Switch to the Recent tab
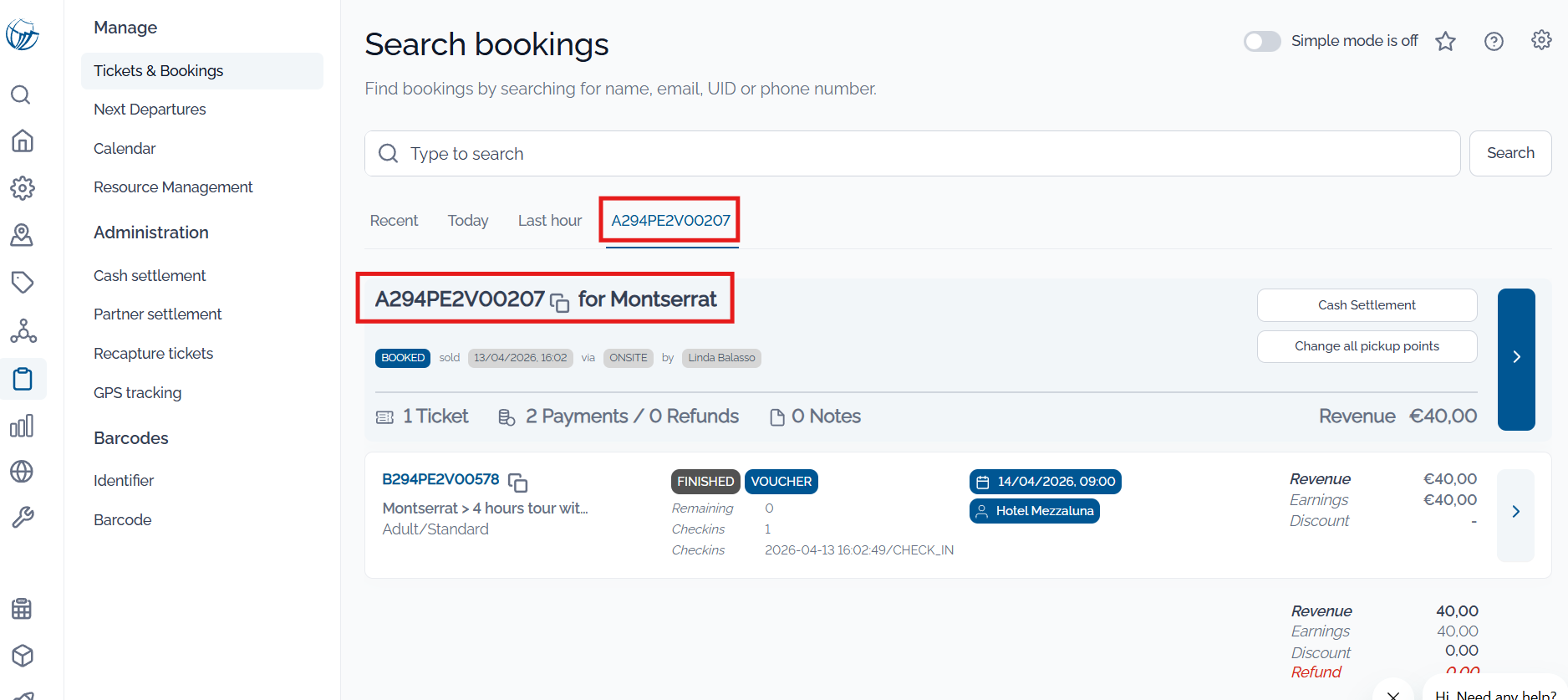Screen dimensions: 1568x700 pos(394,221)
